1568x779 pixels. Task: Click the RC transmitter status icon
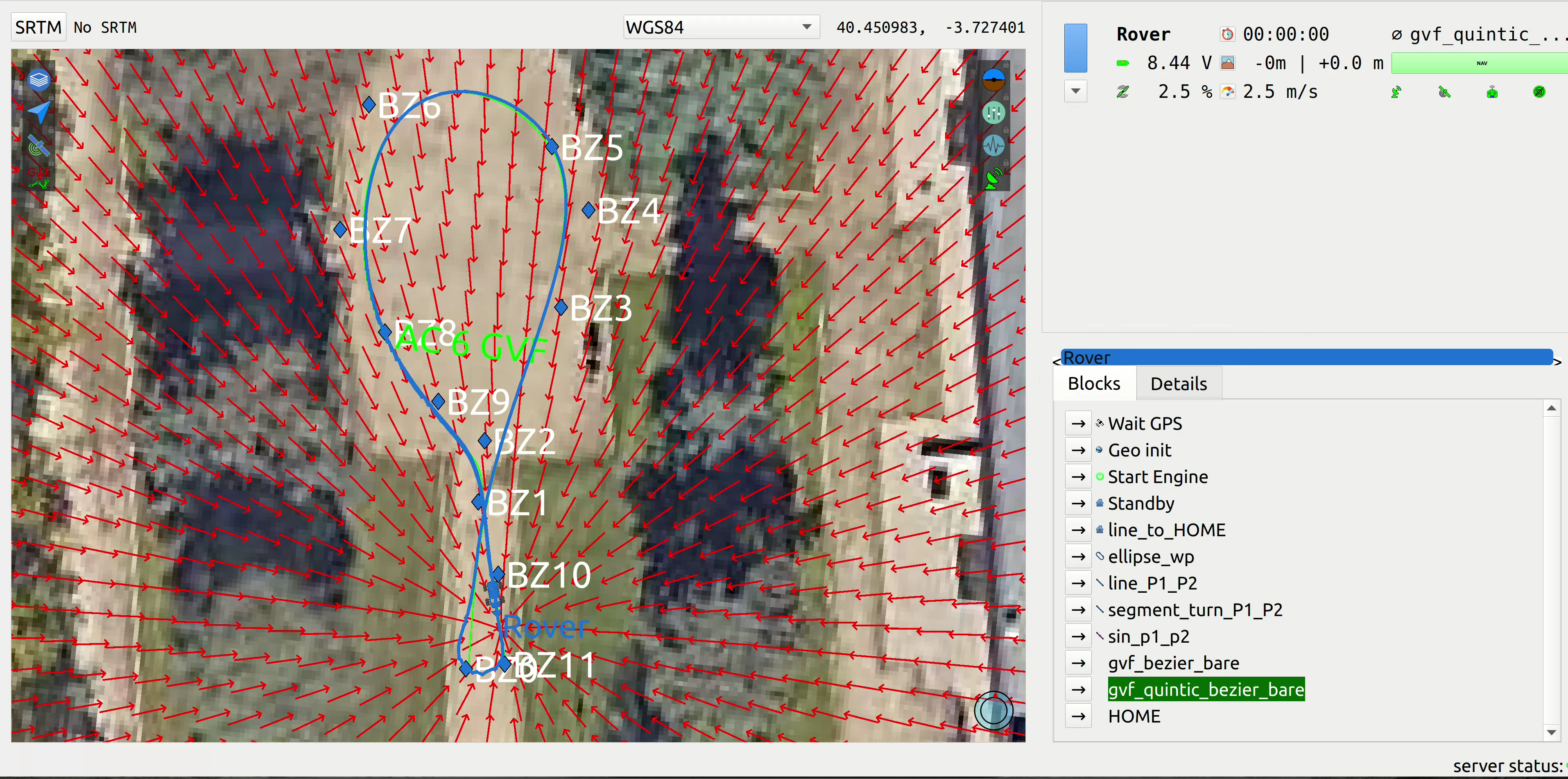click(1491, 93)
